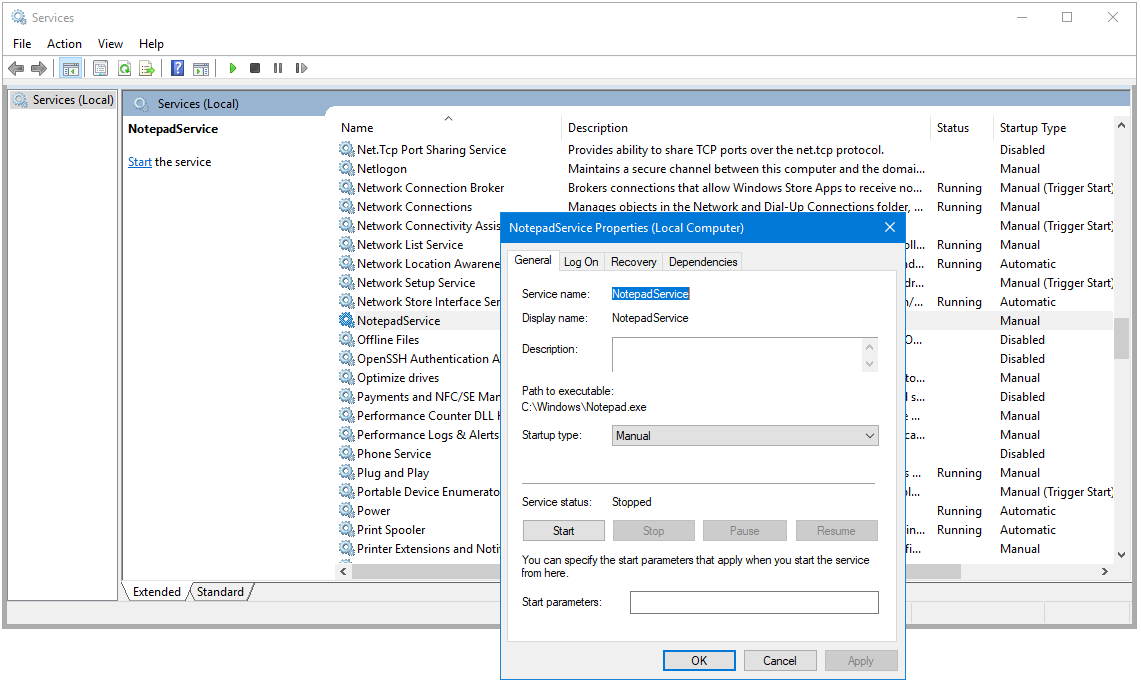The height and width of the screenshot is (683, 1141).
Task: Open the View menu
Action: pyautogui.click(x=110, y=44)
